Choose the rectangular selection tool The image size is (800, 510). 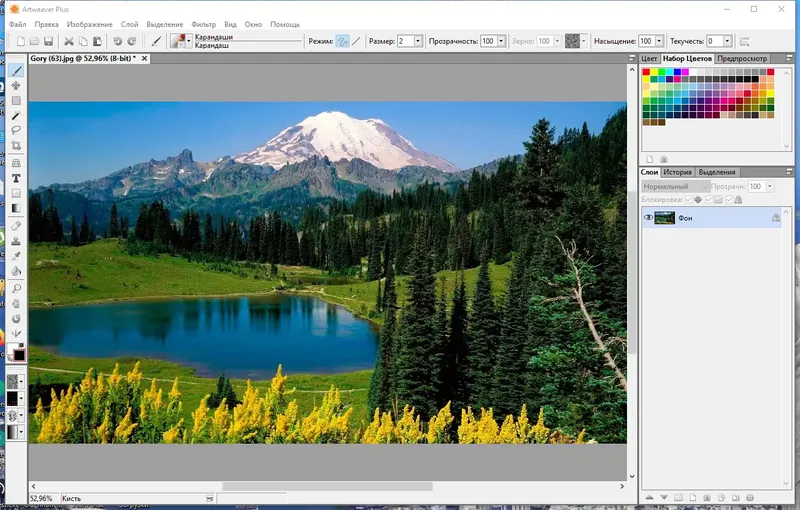click(x=16, y=101)
